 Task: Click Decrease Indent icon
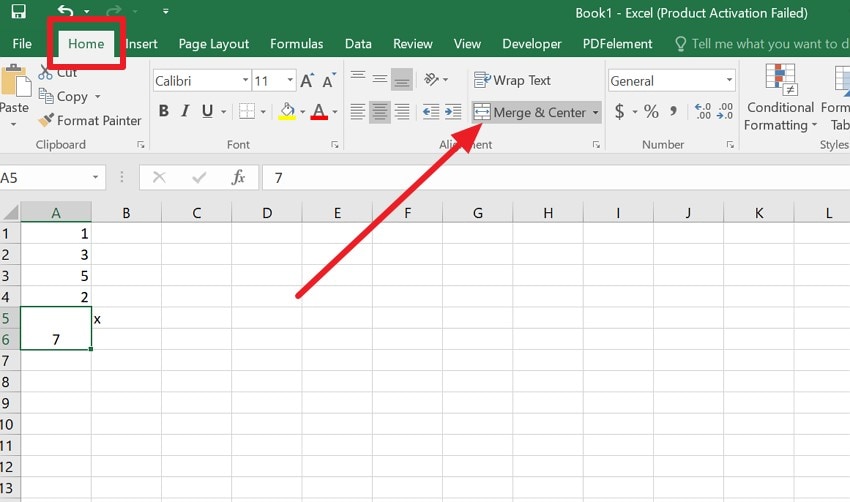(431, 112)
